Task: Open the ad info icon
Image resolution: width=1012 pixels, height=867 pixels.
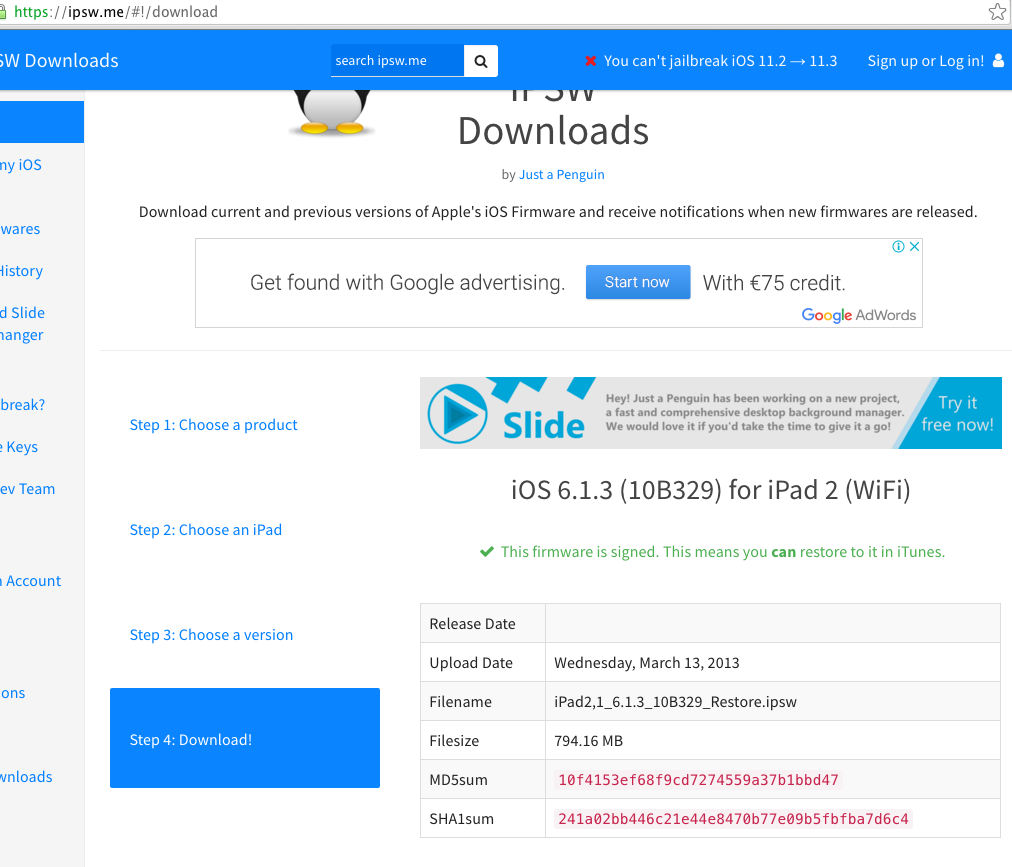Action: 898,247
